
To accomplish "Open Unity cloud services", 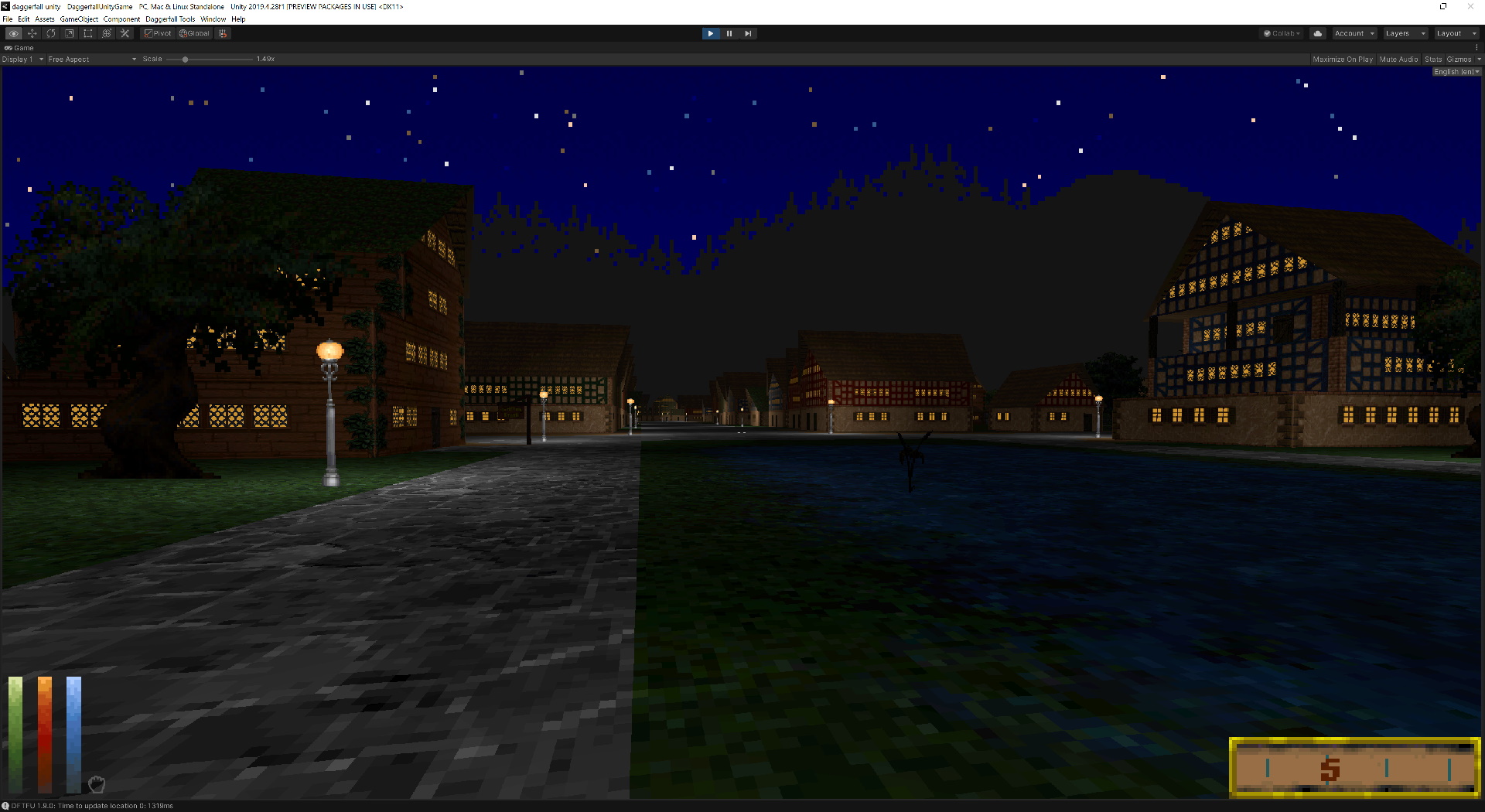I will click(x=1318, y=33).
